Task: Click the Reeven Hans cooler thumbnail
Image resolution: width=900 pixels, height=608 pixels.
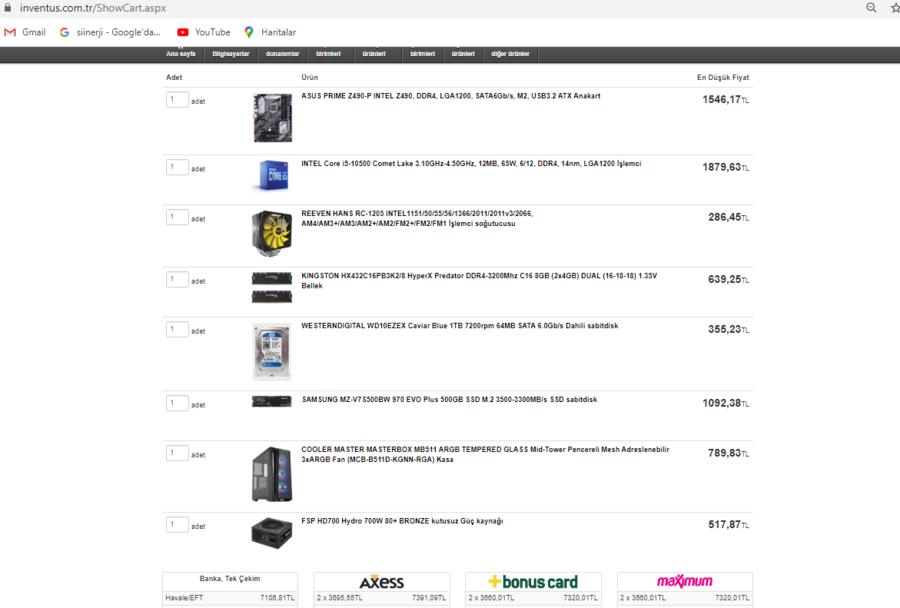Action: click(272, 233)
